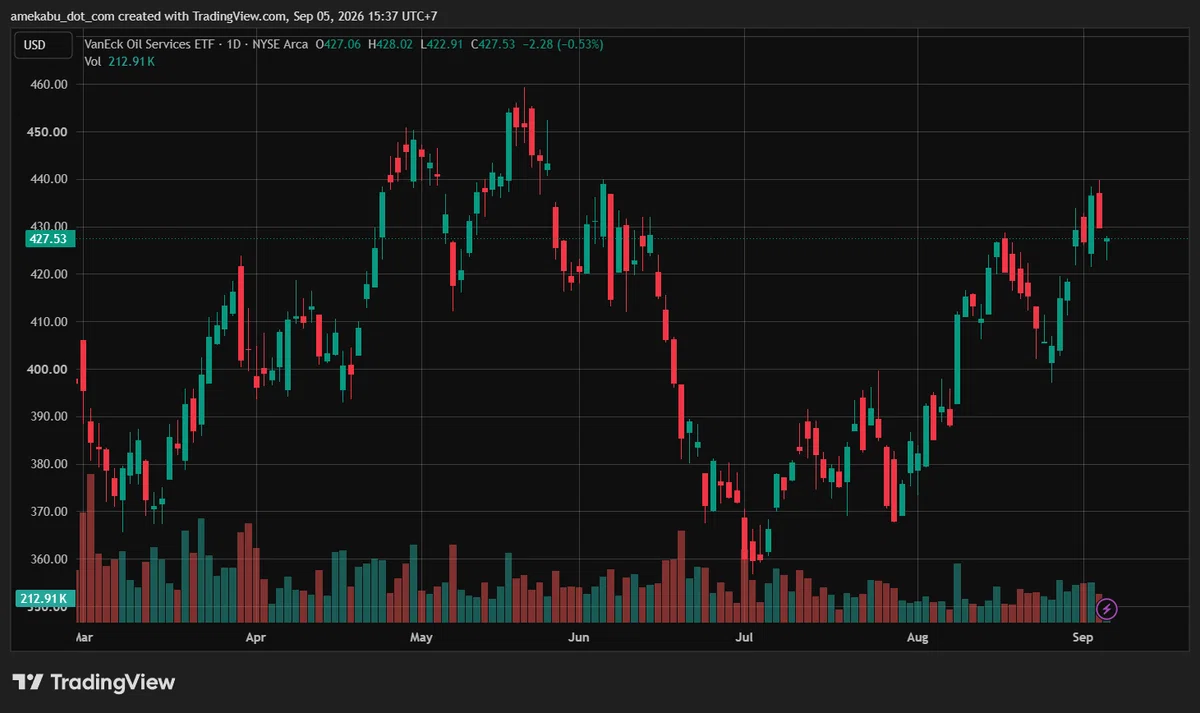Click the TradingView wordmark text

point(112,682)
